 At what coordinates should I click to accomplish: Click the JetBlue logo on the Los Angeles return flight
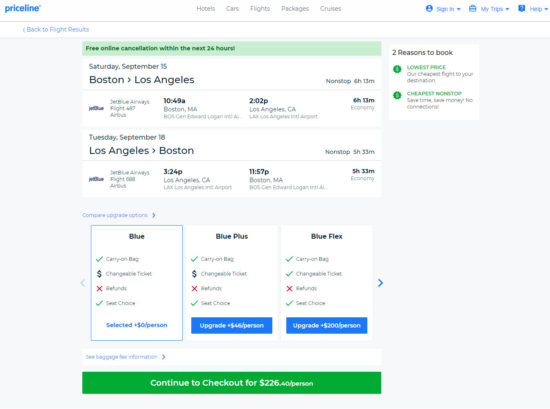coord(96,179)
